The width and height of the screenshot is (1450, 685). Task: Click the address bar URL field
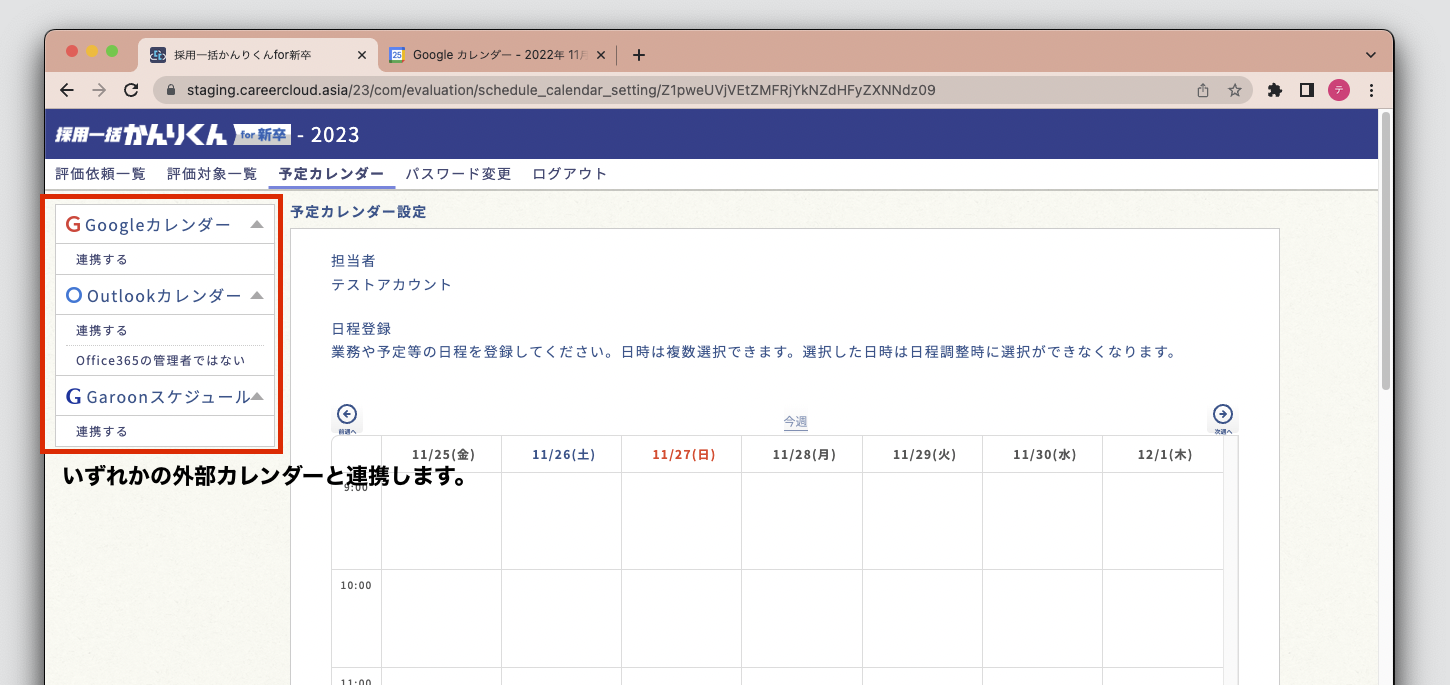(700, 90)
